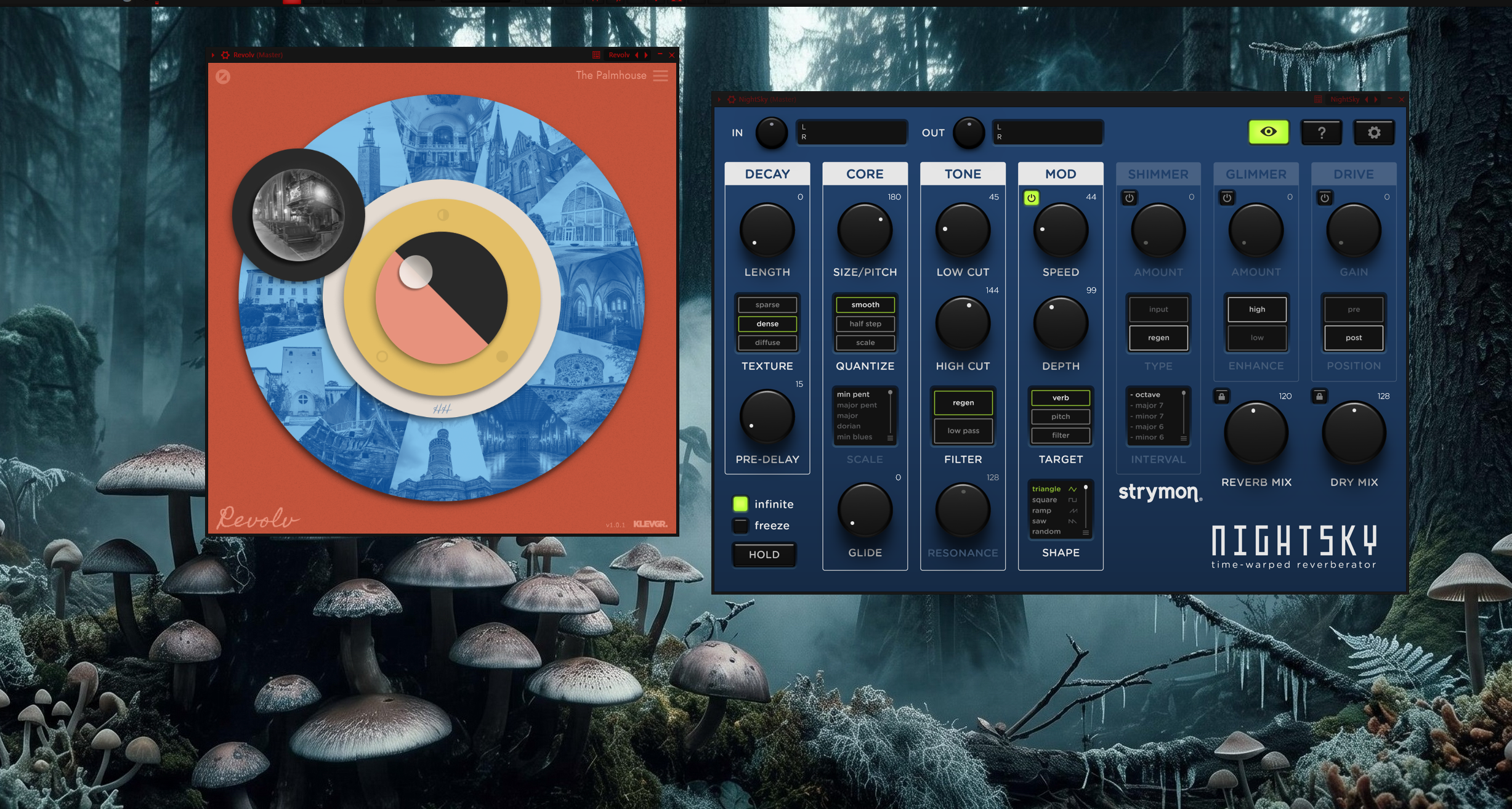Open the SCALE list menu icon
This screenshot has height=809, width=1512.
pos(890,438)
